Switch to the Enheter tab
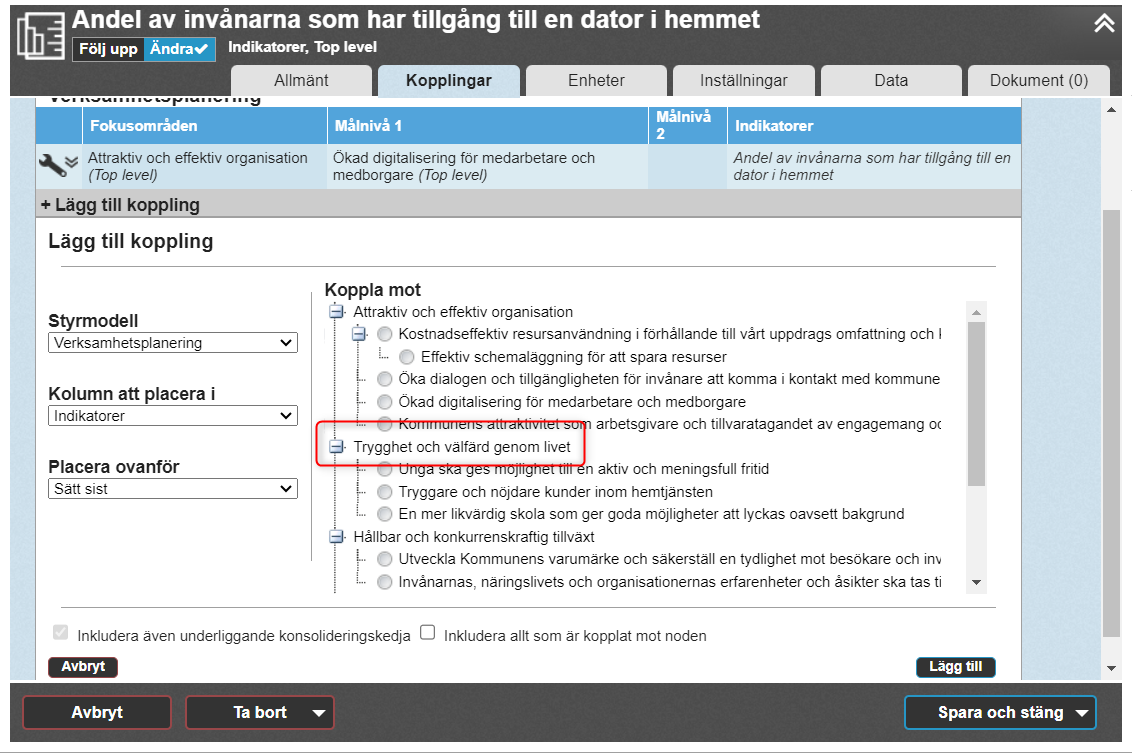Screen dimensions: 1132x753 point(596,80)
